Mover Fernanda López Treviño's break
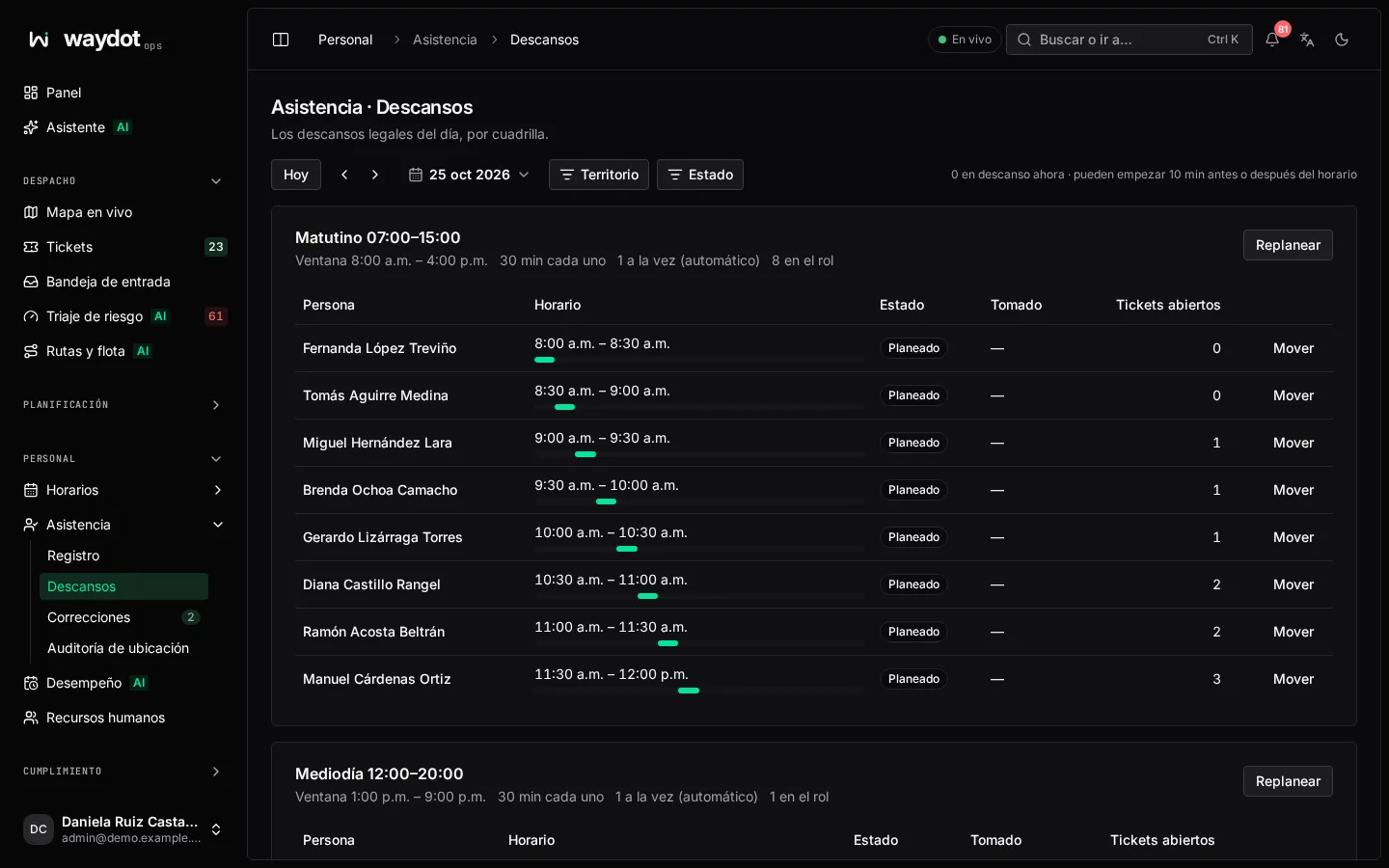Viewport: 1389px width, 868px height. 1294,348
